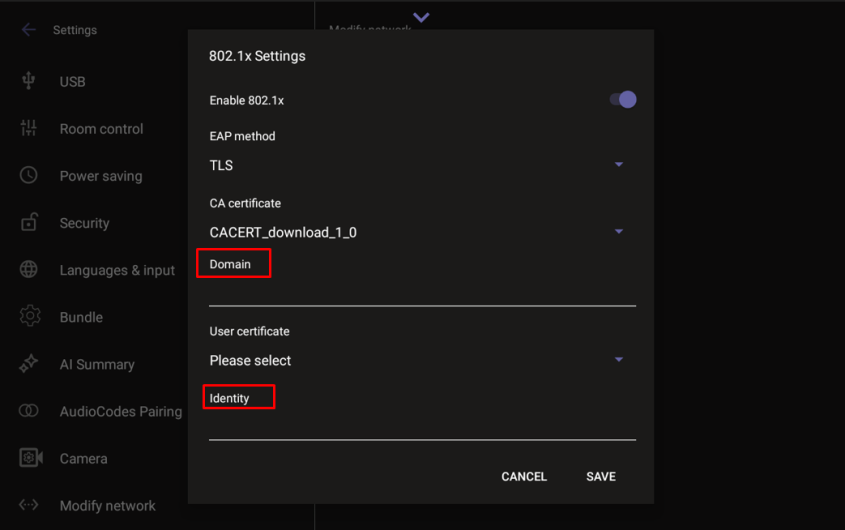Screen dimensions: 845x530
Task: Click the Domain text input field
Action: click(x=422, y=292)
